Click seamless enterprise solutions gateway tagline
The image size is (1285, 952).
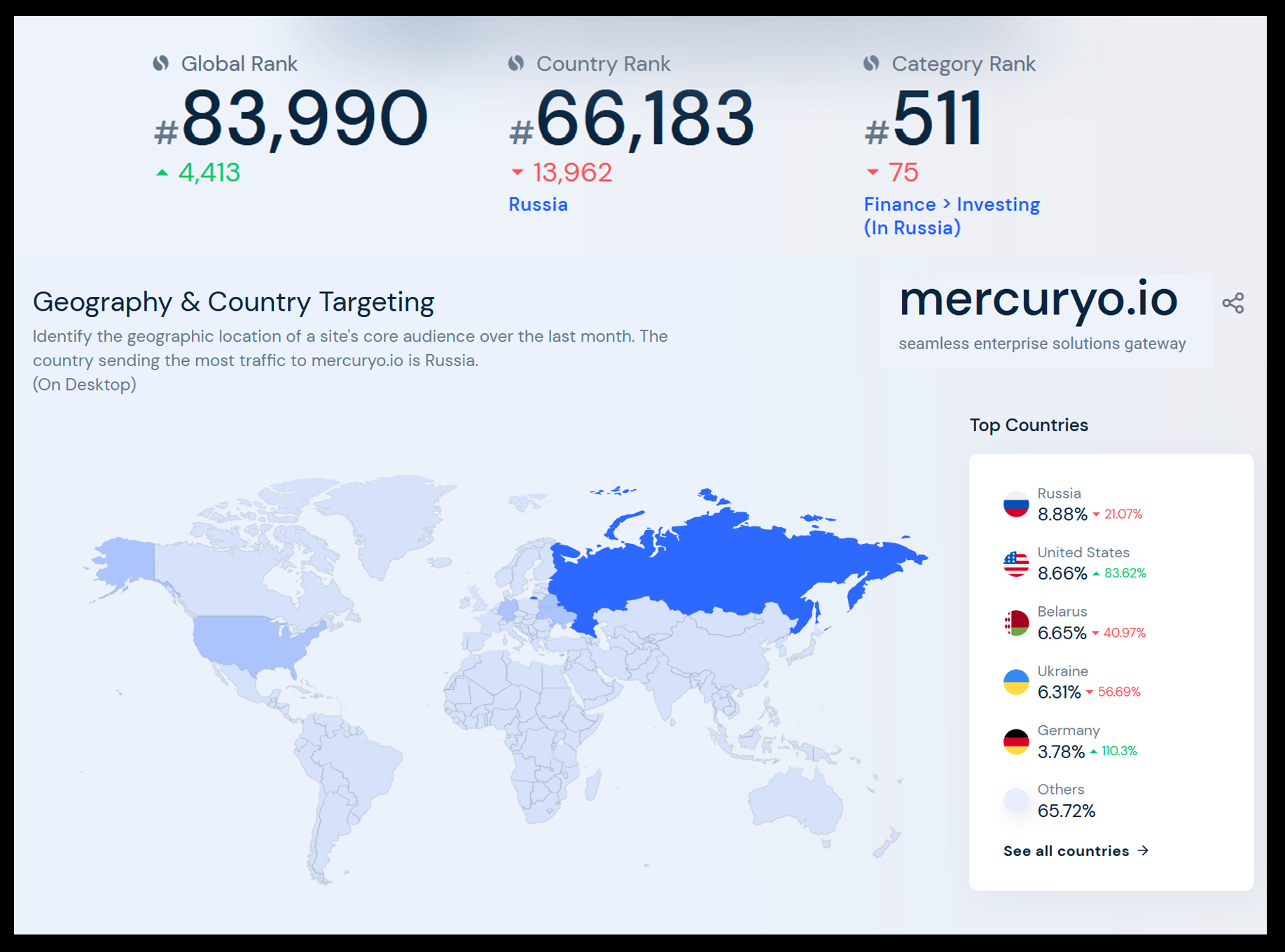tap(1042, 344)
